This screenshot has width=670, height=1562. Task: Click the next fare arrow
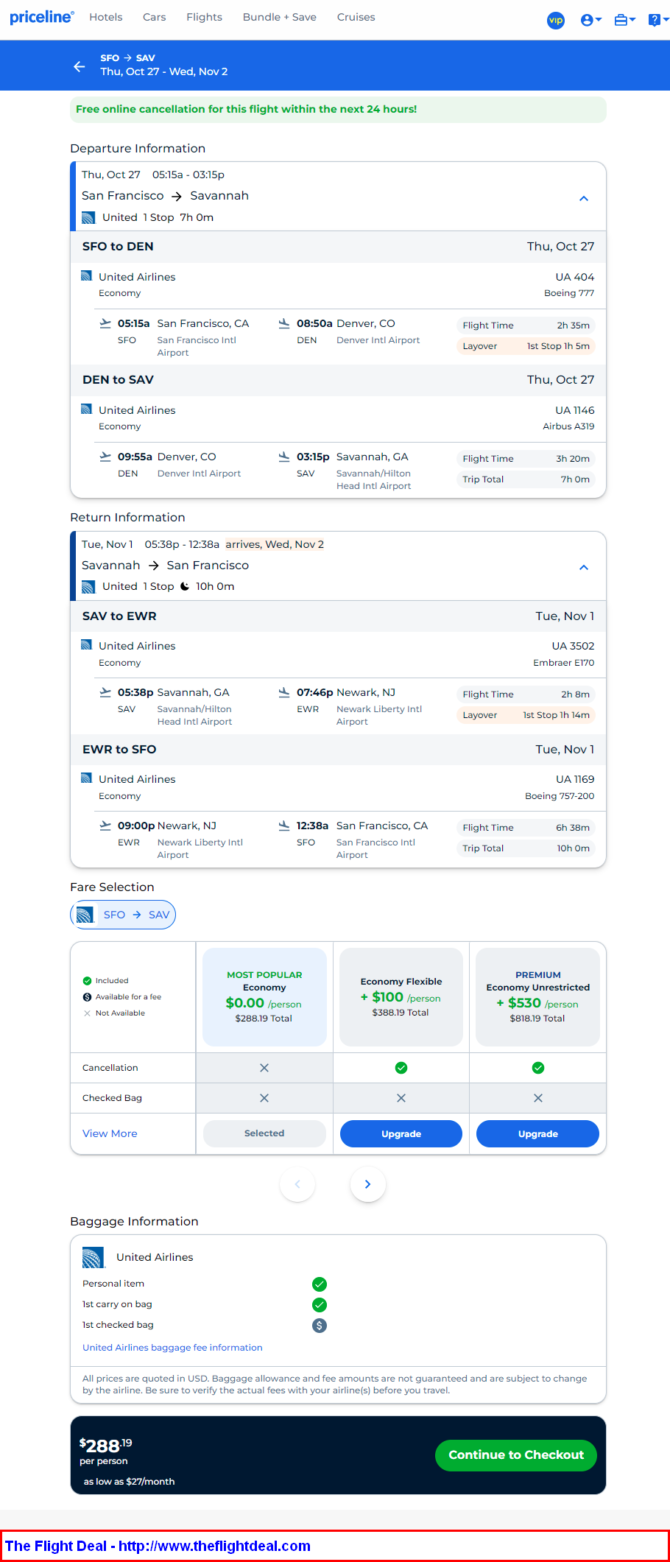coord(367,1184)
